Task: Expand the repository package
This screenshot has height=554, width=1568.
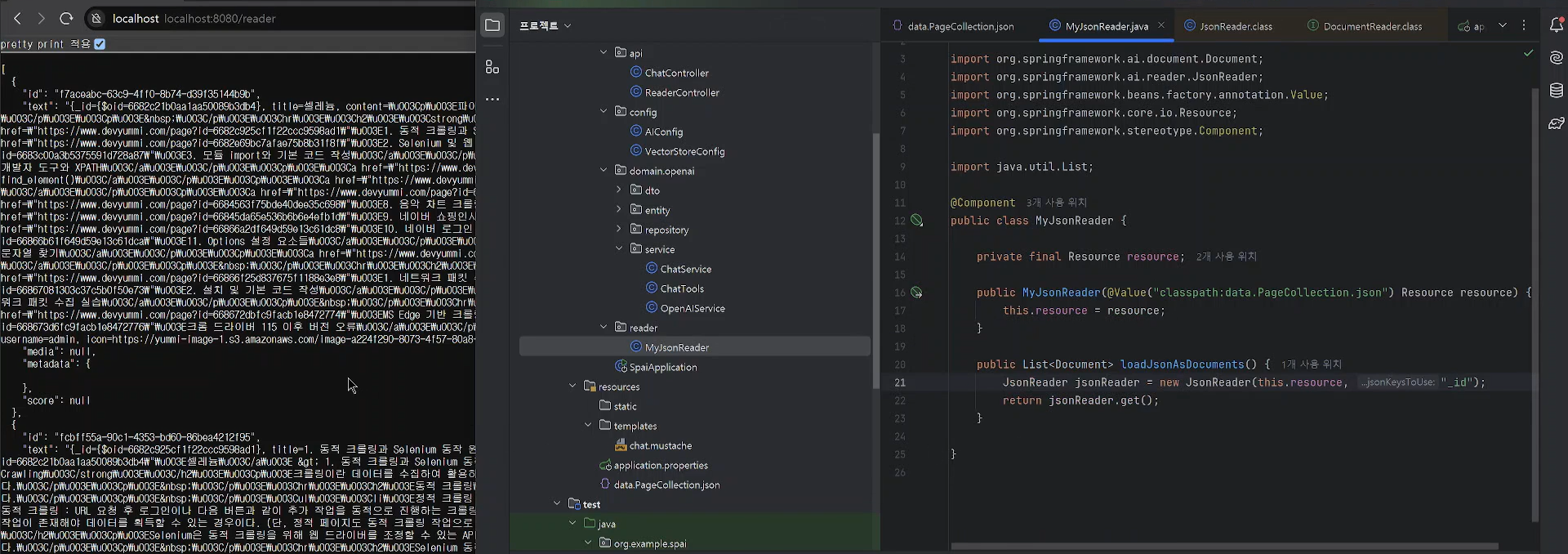Action: 618,229
